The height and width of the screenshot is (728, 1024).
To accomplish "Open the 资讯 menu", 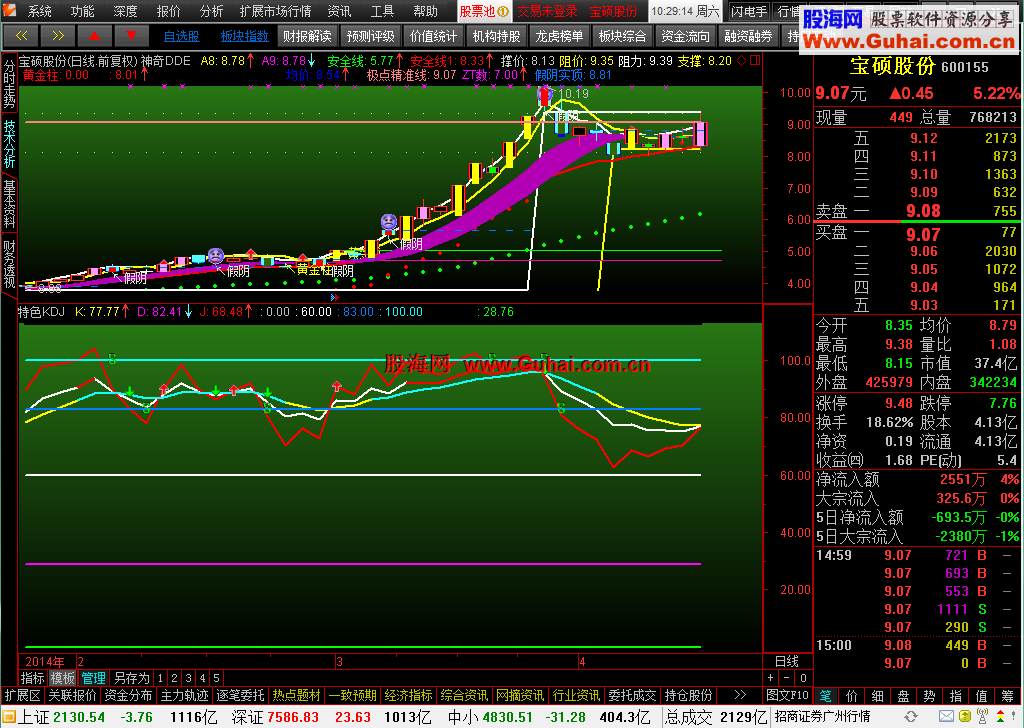I will pos(339,11).
